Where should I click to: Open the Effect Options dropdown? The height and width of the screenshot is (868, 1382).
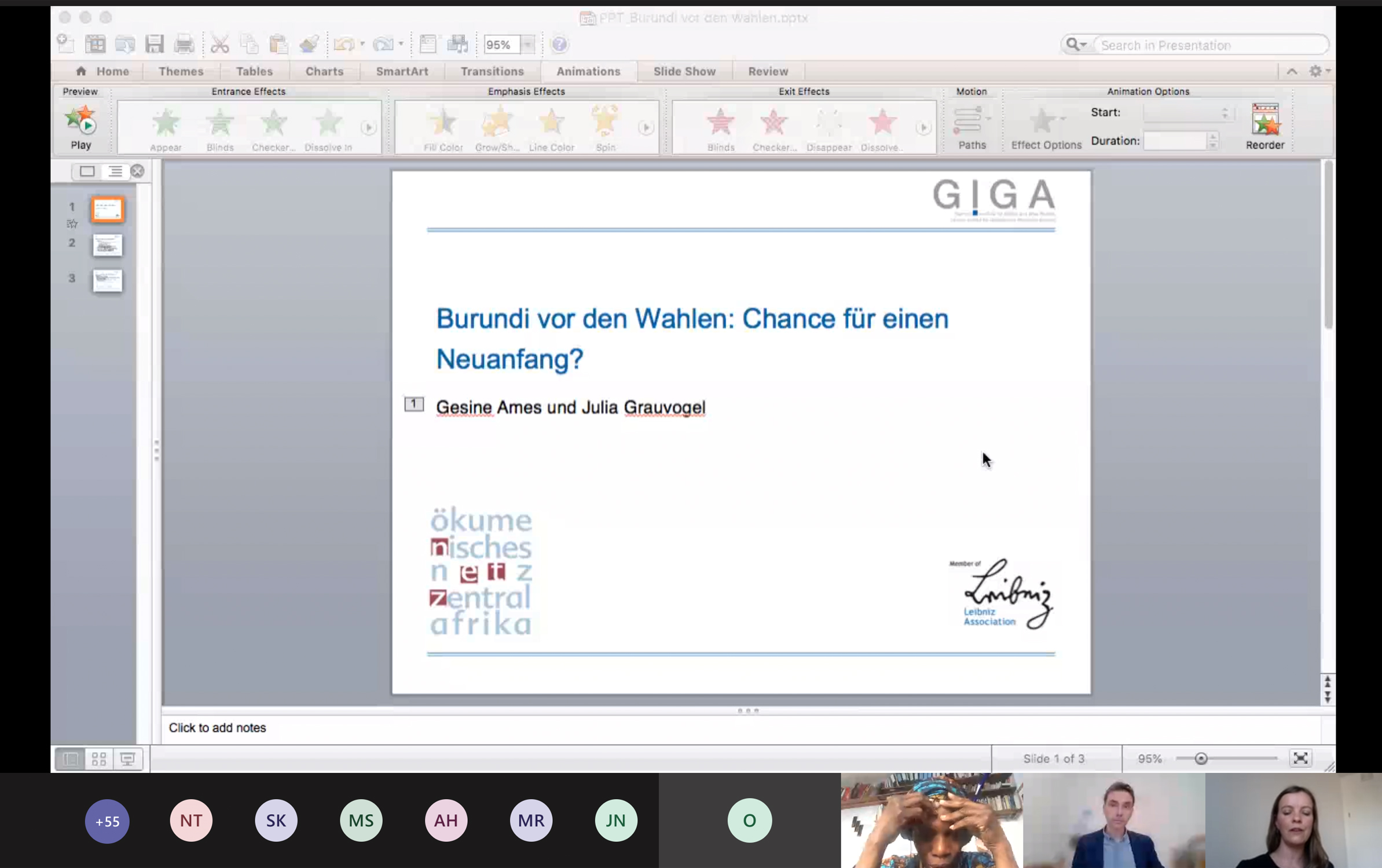coord(1046,124)
